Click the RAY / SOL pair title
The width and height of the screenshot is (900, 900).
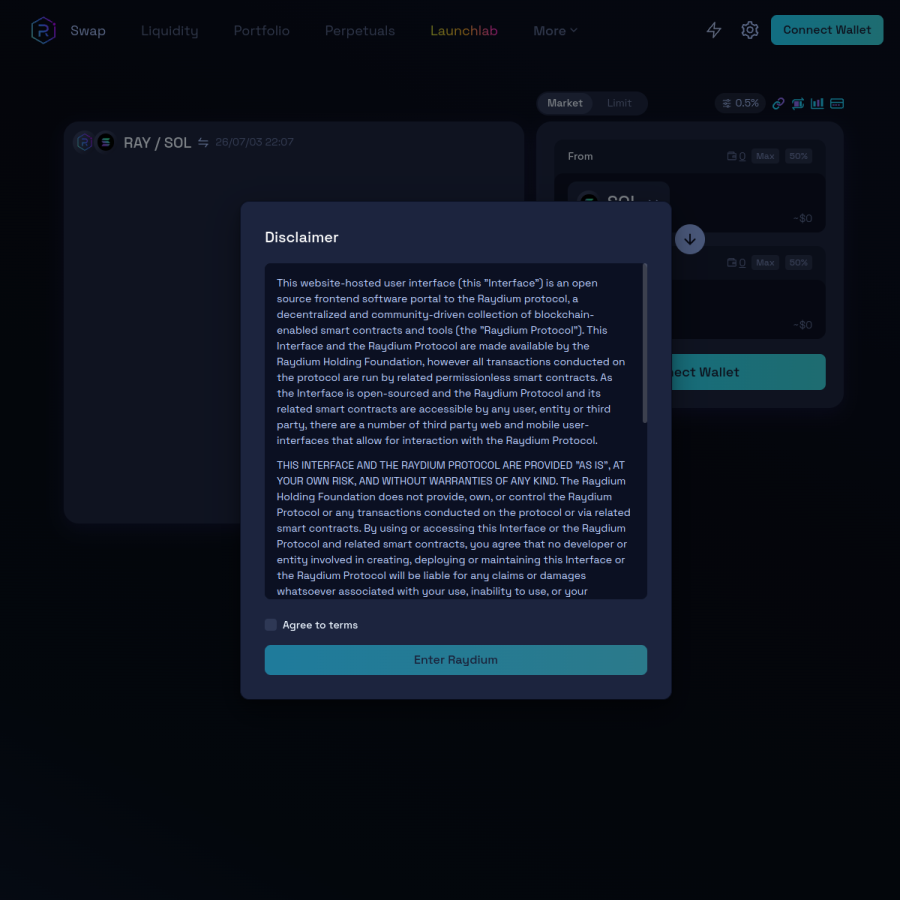click(157, 142)
